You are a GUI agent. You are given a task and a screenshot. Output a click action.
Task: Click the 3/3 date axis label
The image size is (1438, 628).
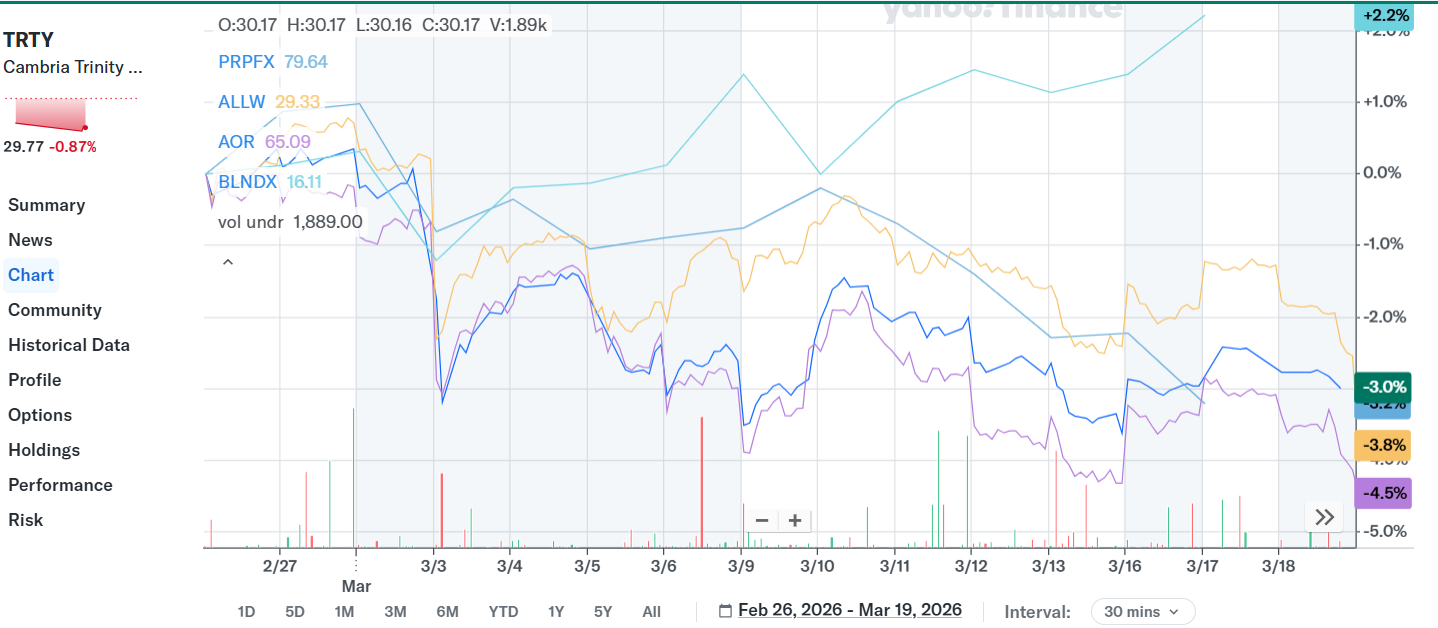click(x=433, y=566)
